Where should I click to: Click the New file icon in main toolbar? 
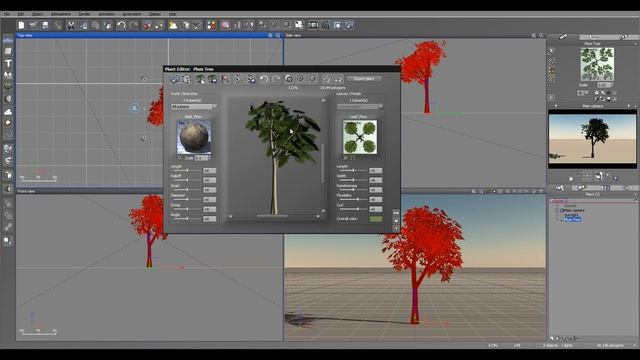pos(22,25)
